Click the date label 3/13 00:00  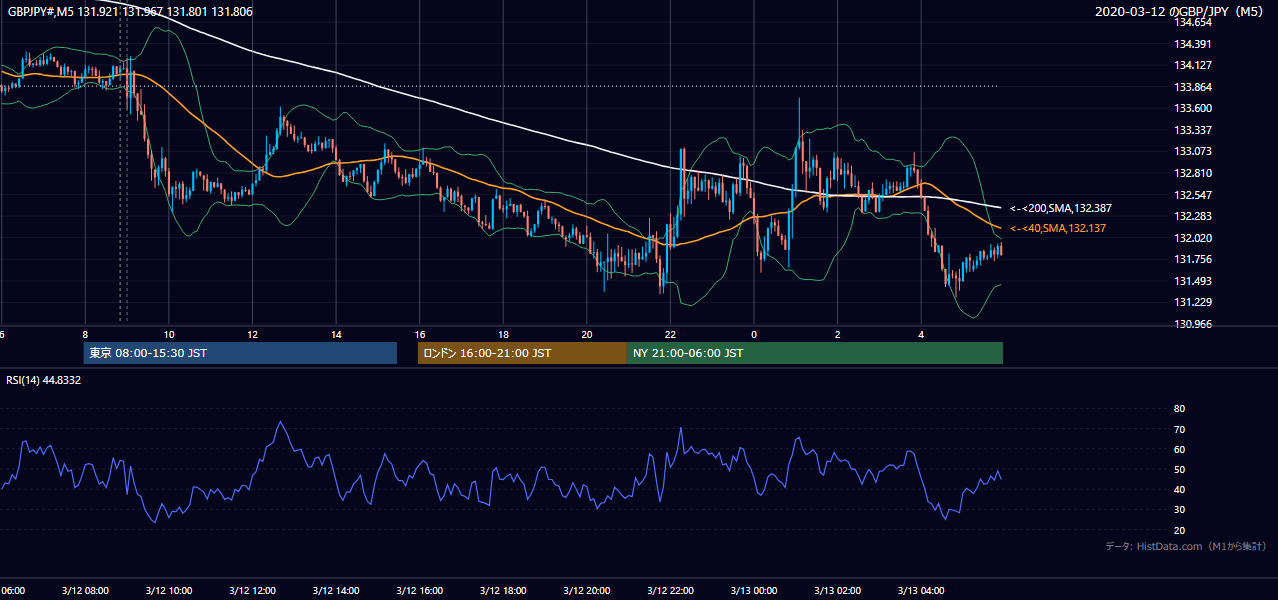point(754,590)
